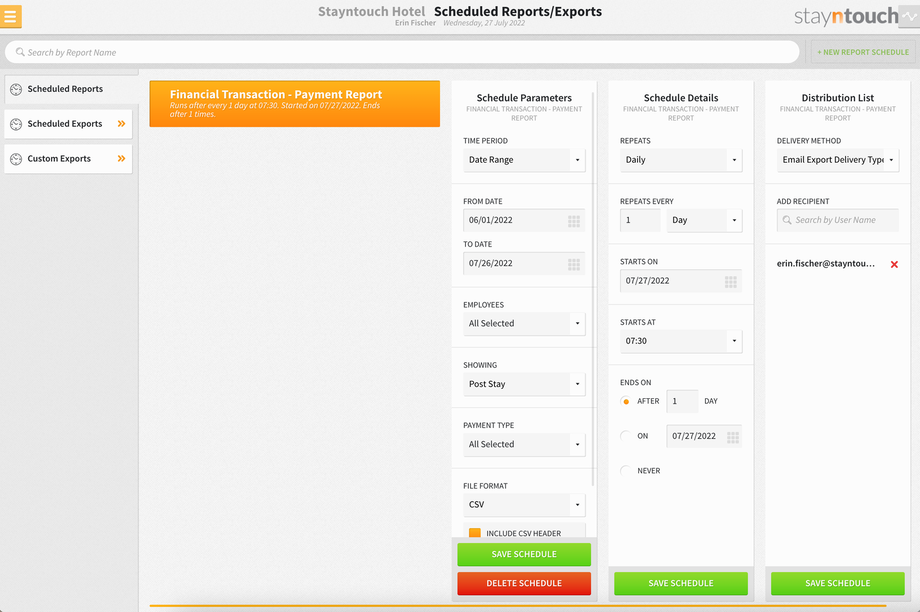Click the user name Erin Fischer
Image resolution: width=920 pixels, height=612 pixels.
pos(415,23)
